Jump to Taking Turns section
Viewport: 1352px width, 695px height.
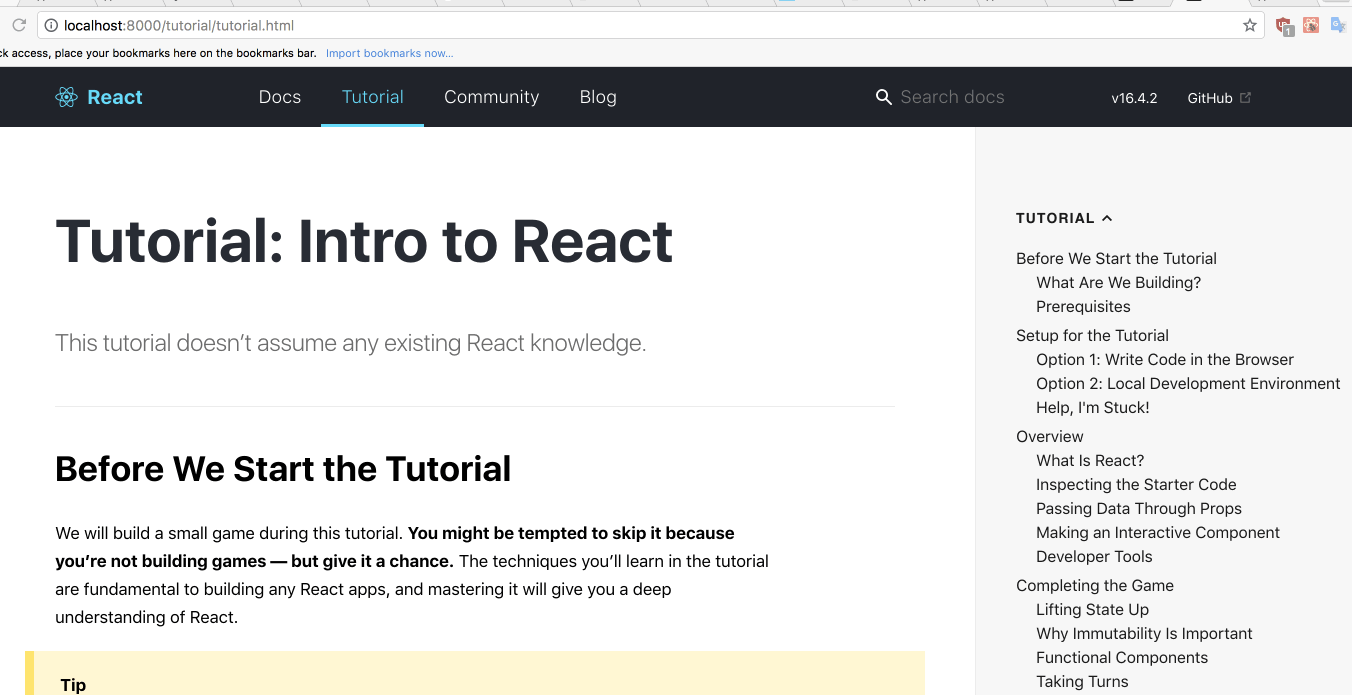[x=1082, y=681]
